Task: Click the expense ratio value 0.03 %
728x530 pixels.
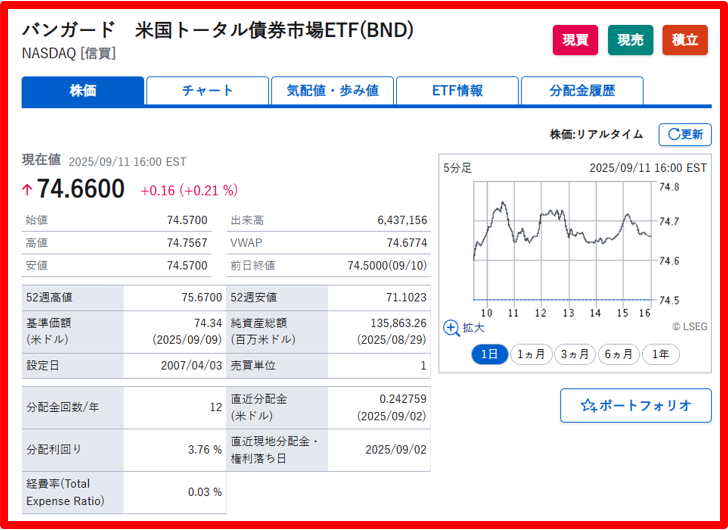Action: coord(205,492)
